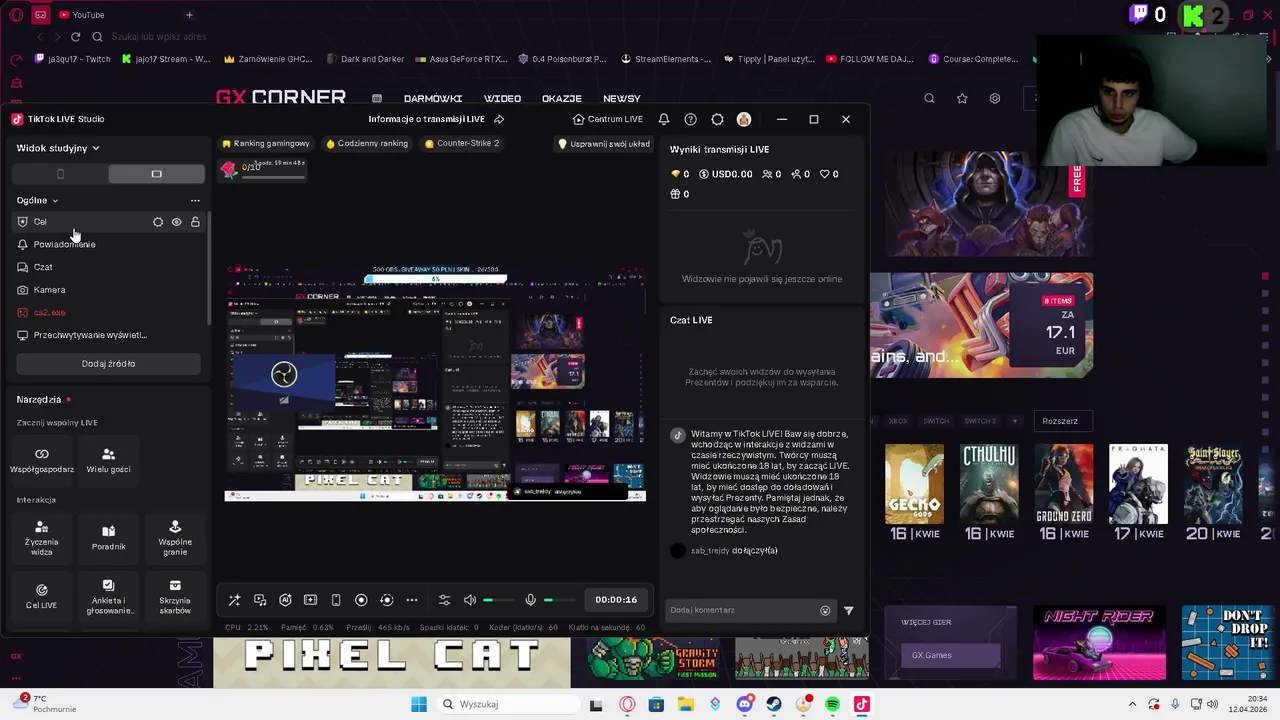Open NEWSY in GX Corner menu
1280x720 pixels.
622,99
